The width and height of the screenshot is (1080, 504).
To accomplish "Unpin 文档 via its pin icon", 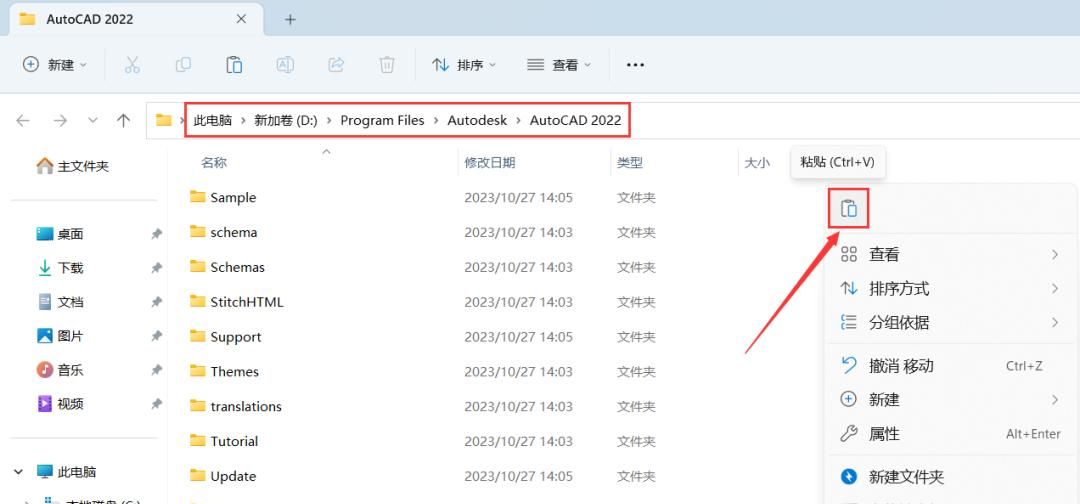I will click(x=156, y=302).
